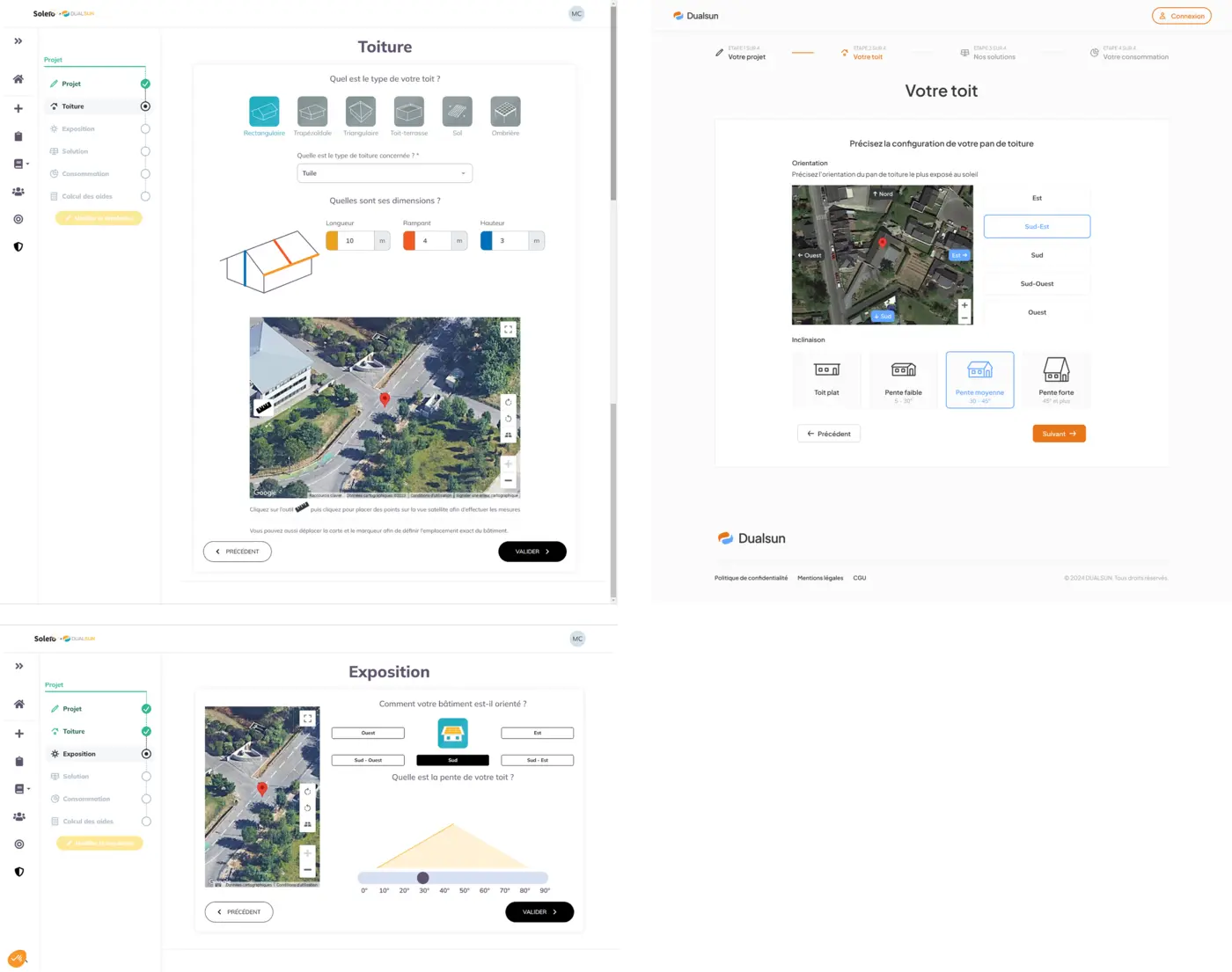Click the home icon in the Toiture screen sidebar
1232x972 pixels.
(18, 79)
